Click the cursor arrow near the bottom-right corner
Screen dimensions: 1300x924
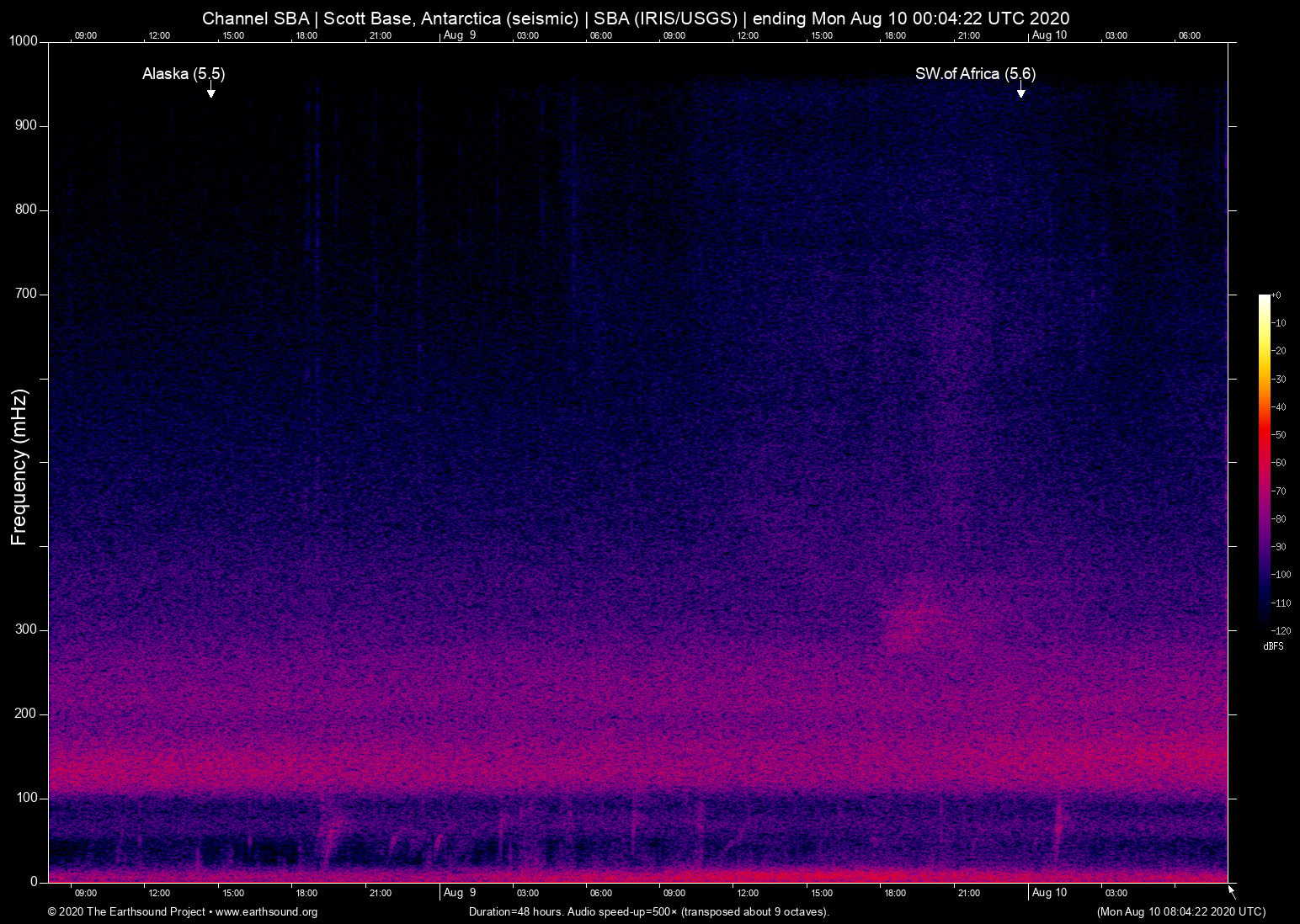[1231, 892]
